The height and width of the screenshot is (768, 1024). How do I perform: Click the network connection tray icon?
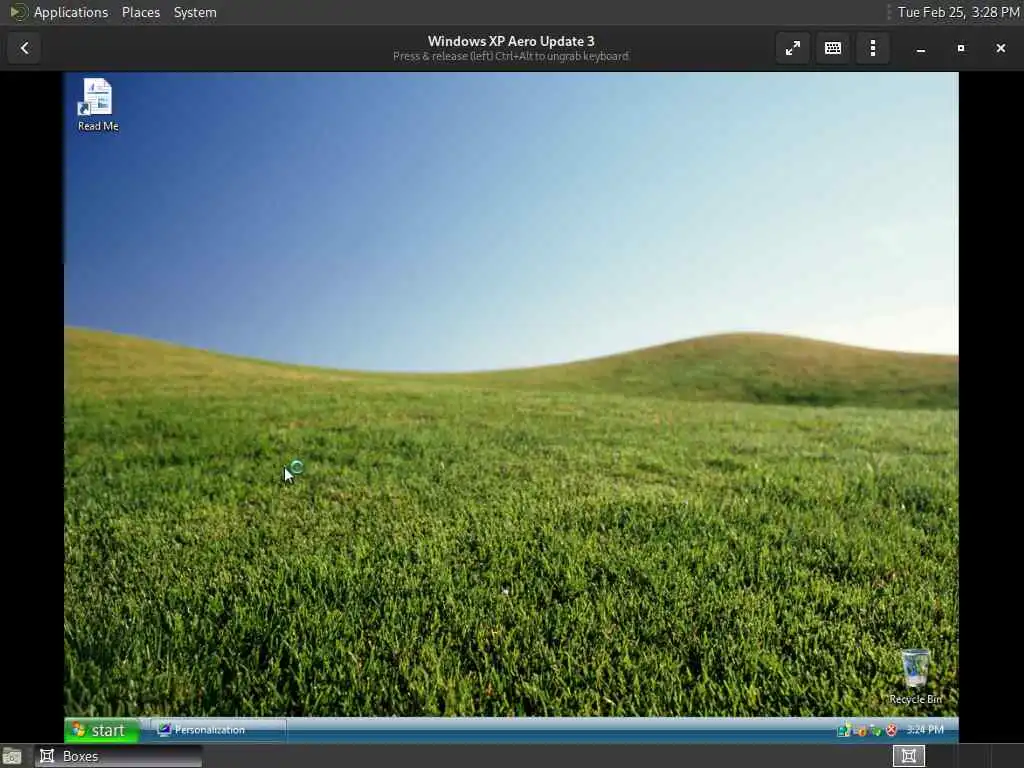844,729
